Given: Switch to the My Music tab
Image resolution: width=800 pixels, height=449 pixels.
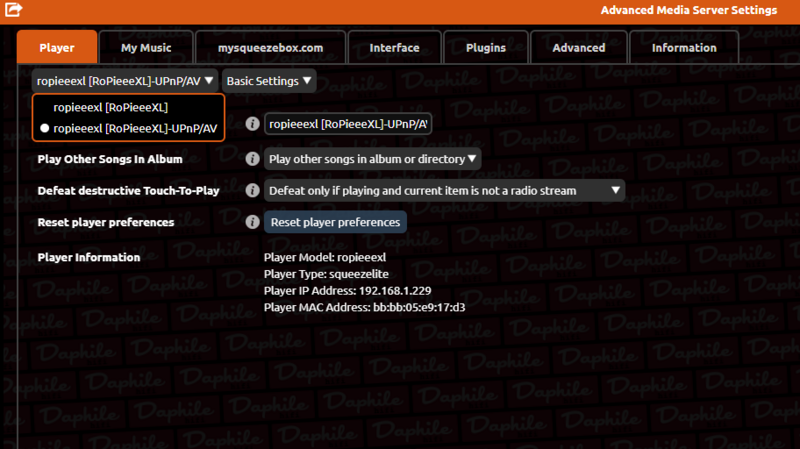Looking at the screenshot, I should [146, 48].
